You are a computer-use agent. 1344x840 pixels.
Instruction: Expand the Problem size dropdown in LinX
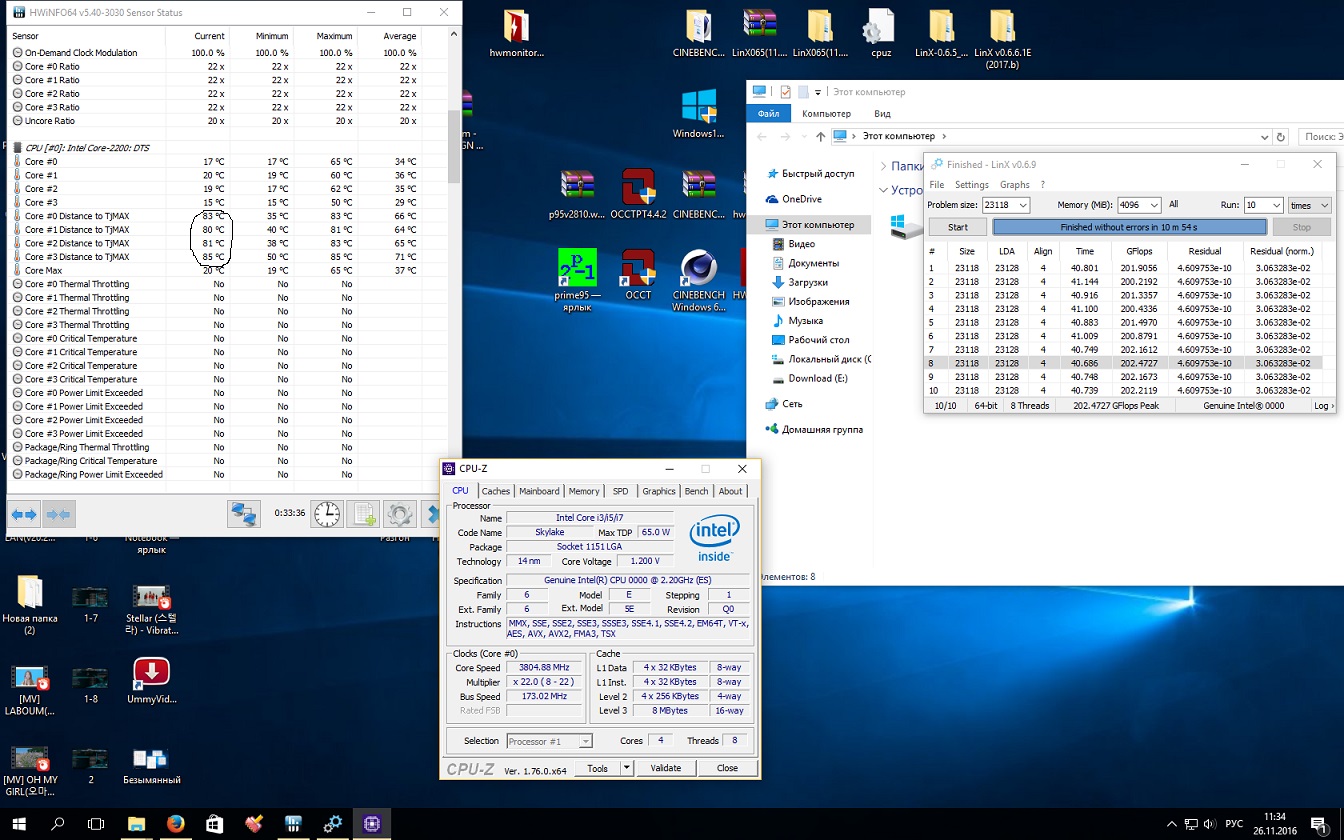point(1022,205)
